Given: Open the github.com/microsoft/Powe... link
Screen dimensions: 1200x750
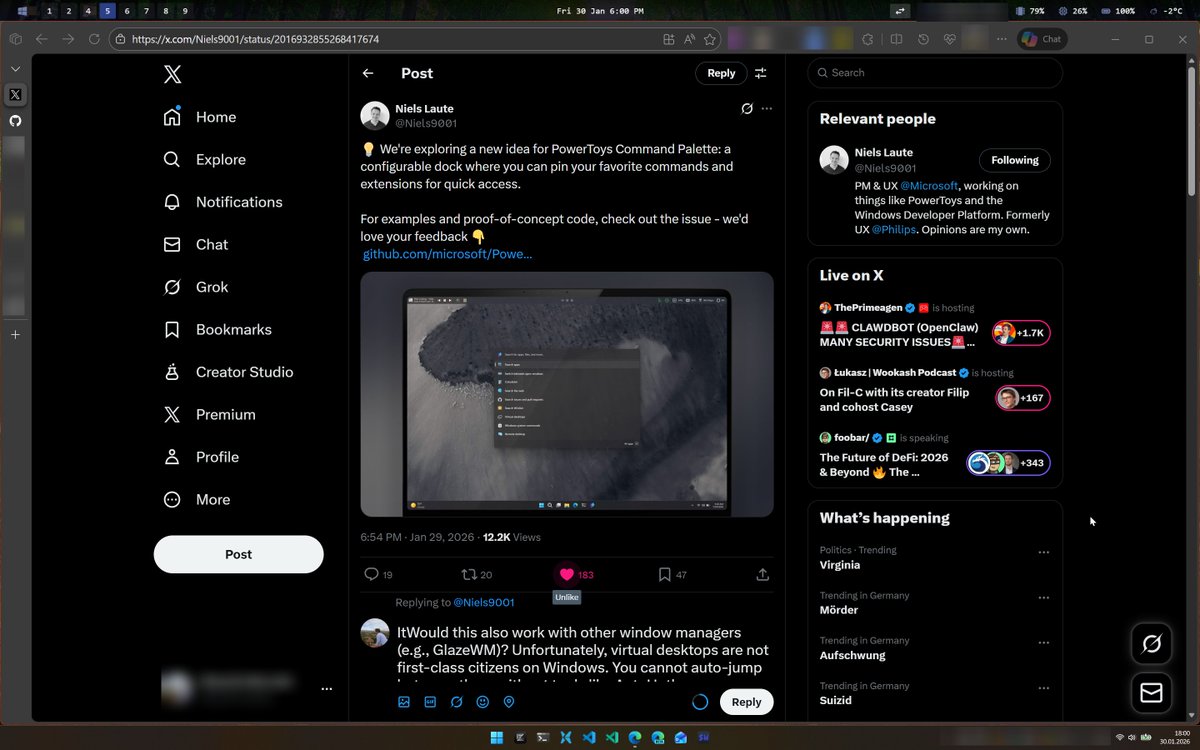Looking at the screenshot, I should click(447, 254).
